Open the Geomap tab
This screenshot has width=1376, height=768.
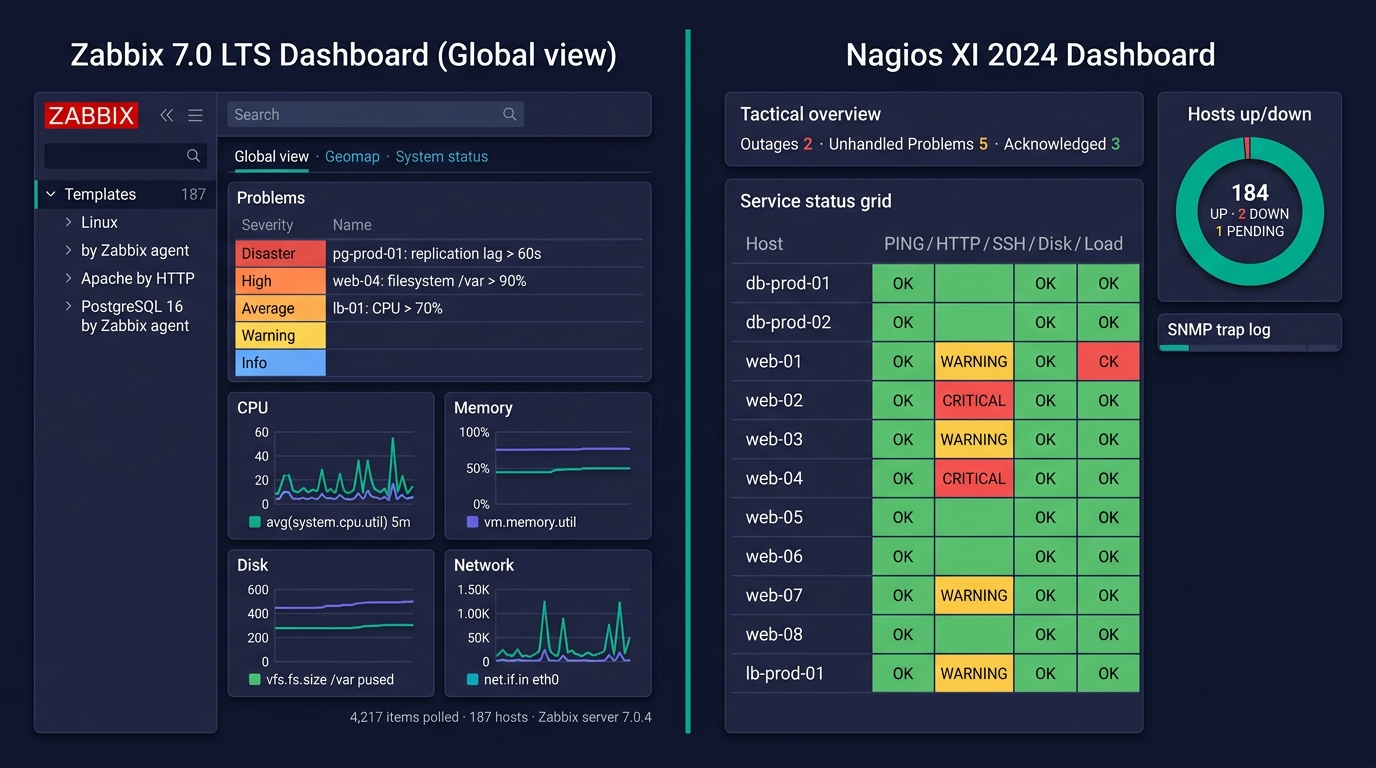(x=352, y=156)
